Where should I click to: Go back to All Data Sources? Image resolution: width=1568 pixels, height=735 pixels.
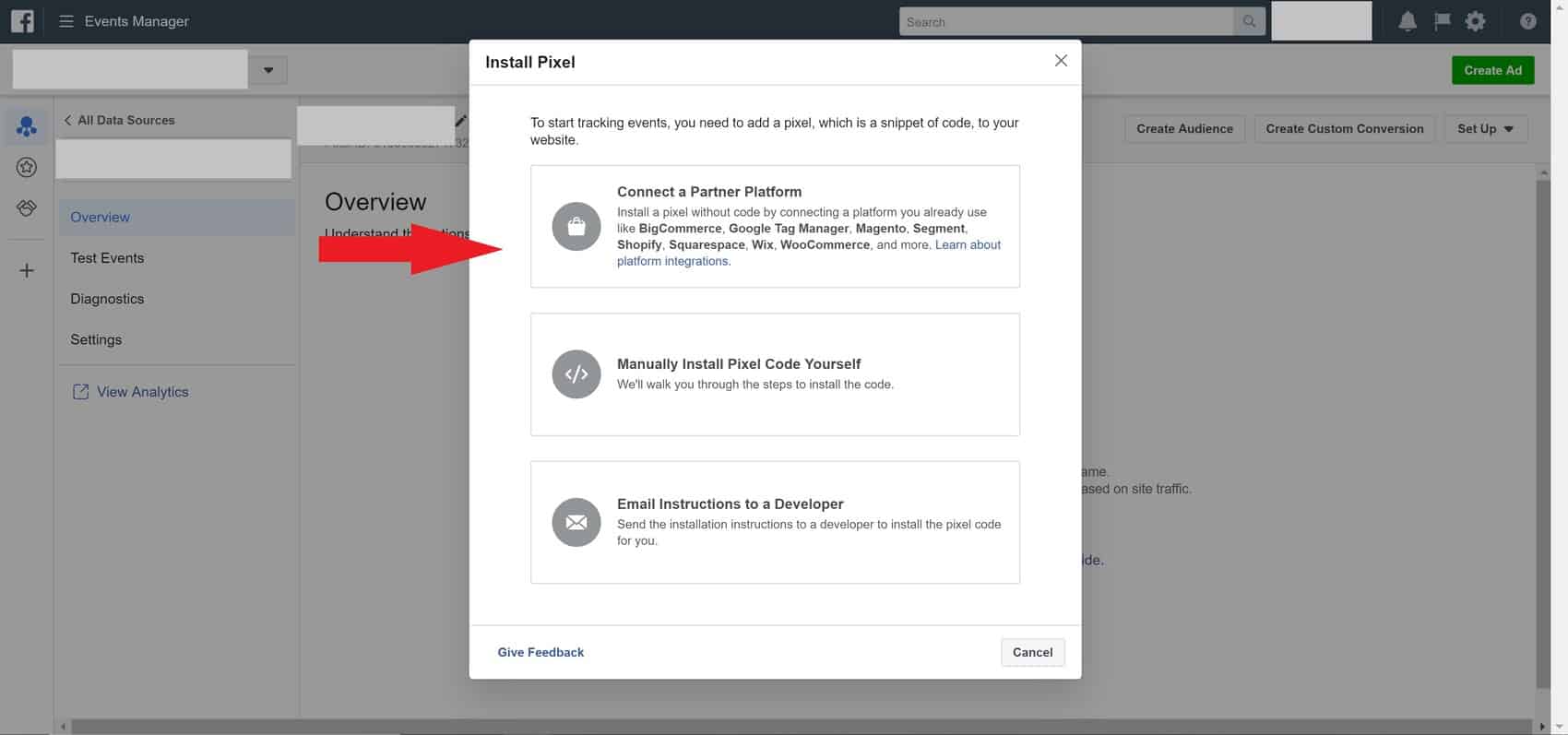click(x=119, y=120)
